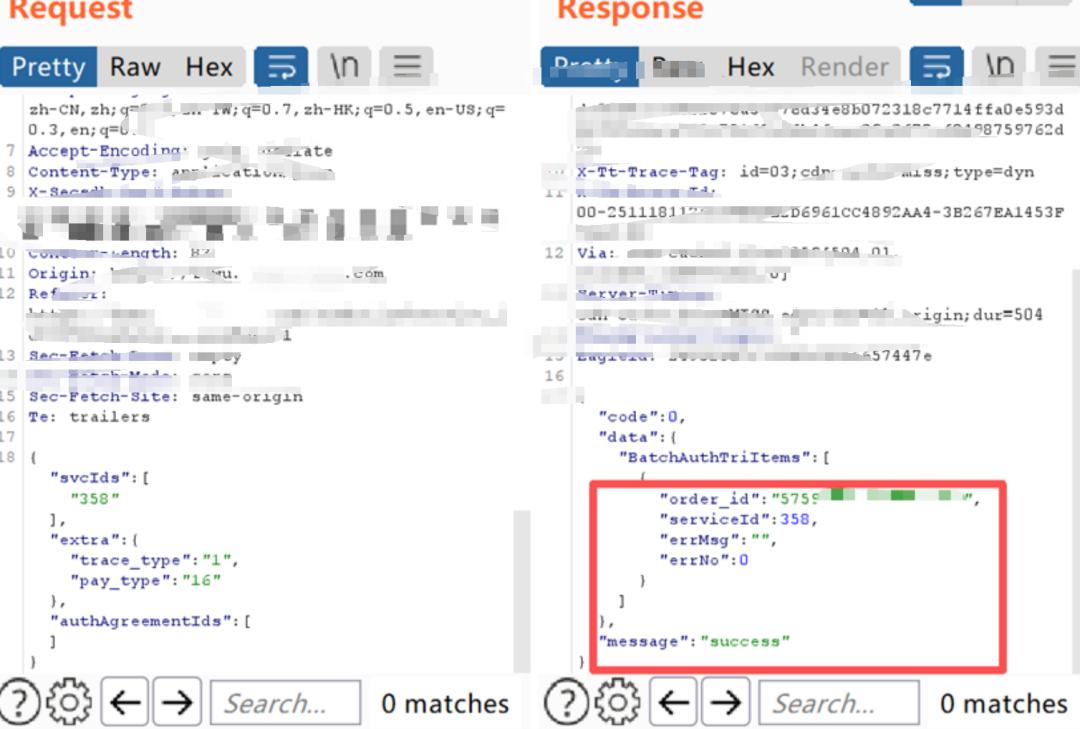
Task: Switch Response view to Hex tab
Action: [x=751, y=68]
